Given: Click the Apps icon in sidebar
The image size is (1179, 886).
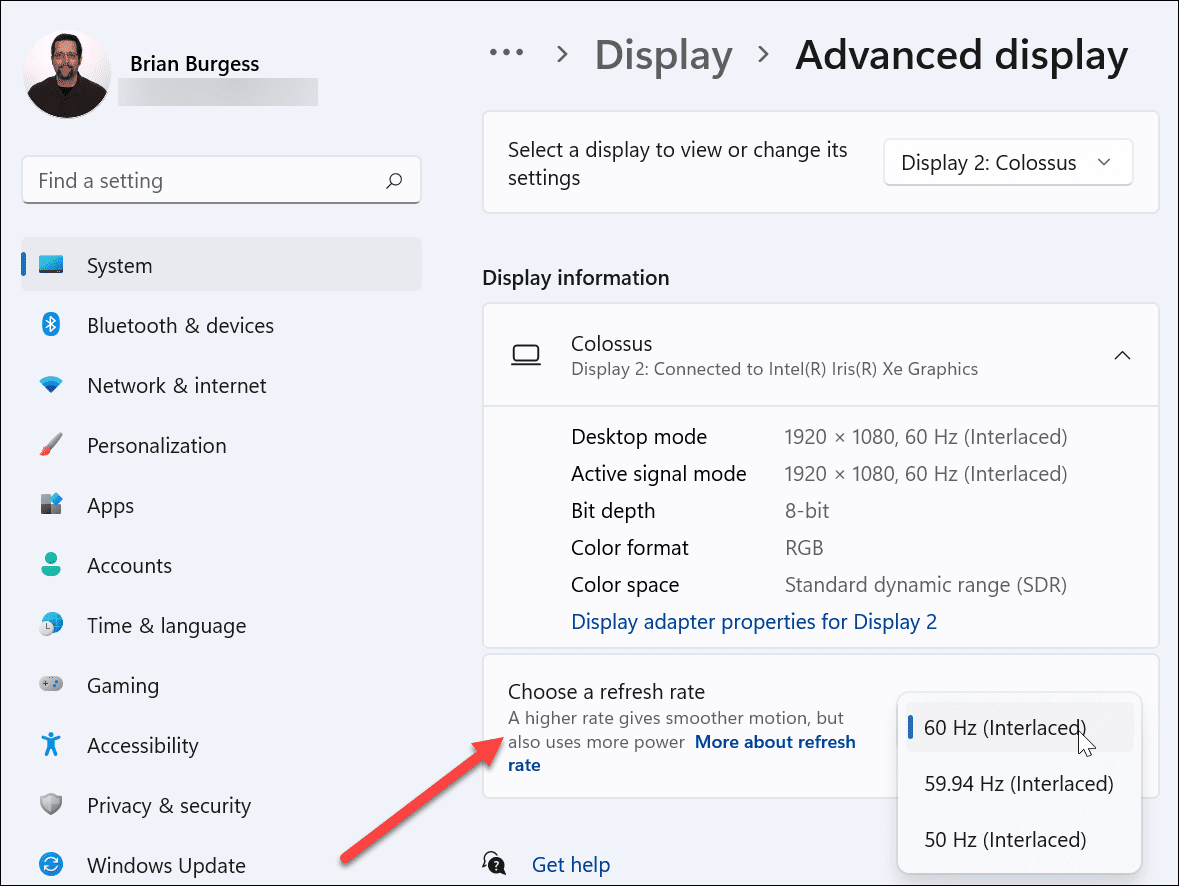Looking at the screenshot, I should tap(50, 504).
